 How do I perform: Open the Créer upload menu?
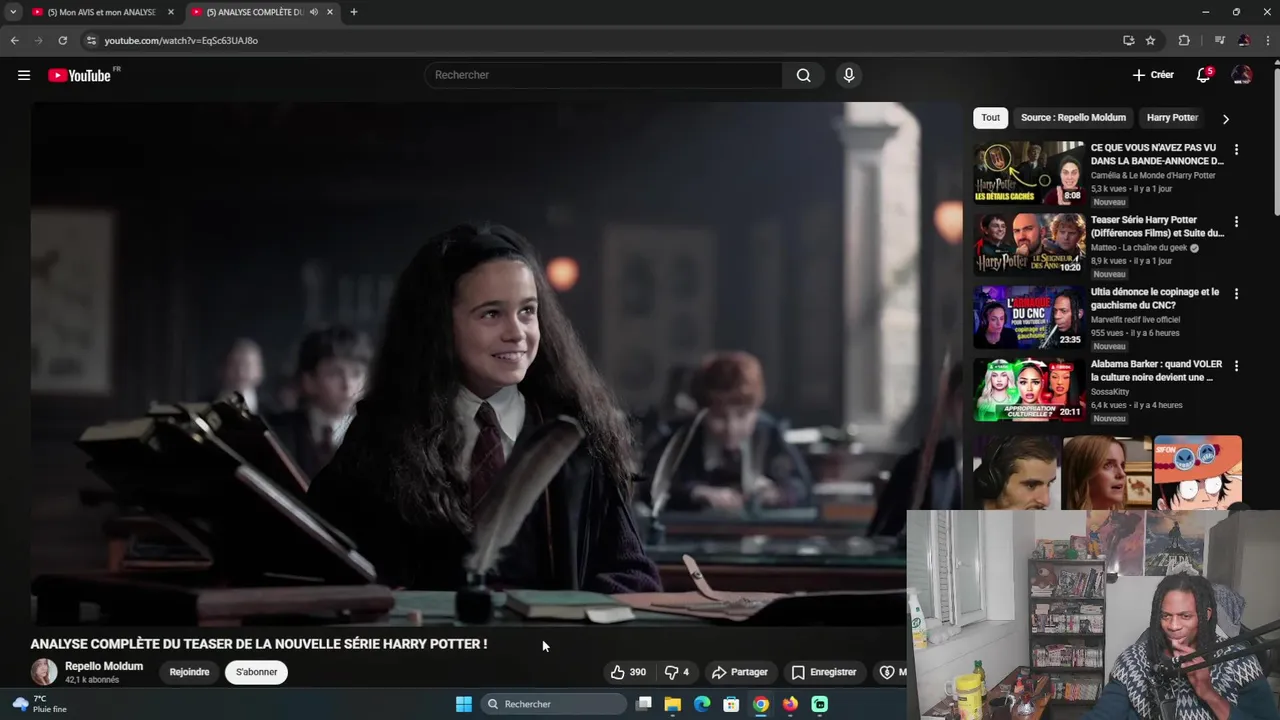coord(1153,75)
